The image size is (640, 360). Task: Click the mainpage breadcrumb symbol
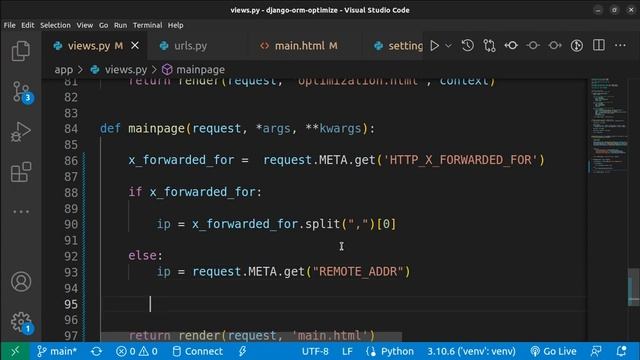(x=193, y=70)
